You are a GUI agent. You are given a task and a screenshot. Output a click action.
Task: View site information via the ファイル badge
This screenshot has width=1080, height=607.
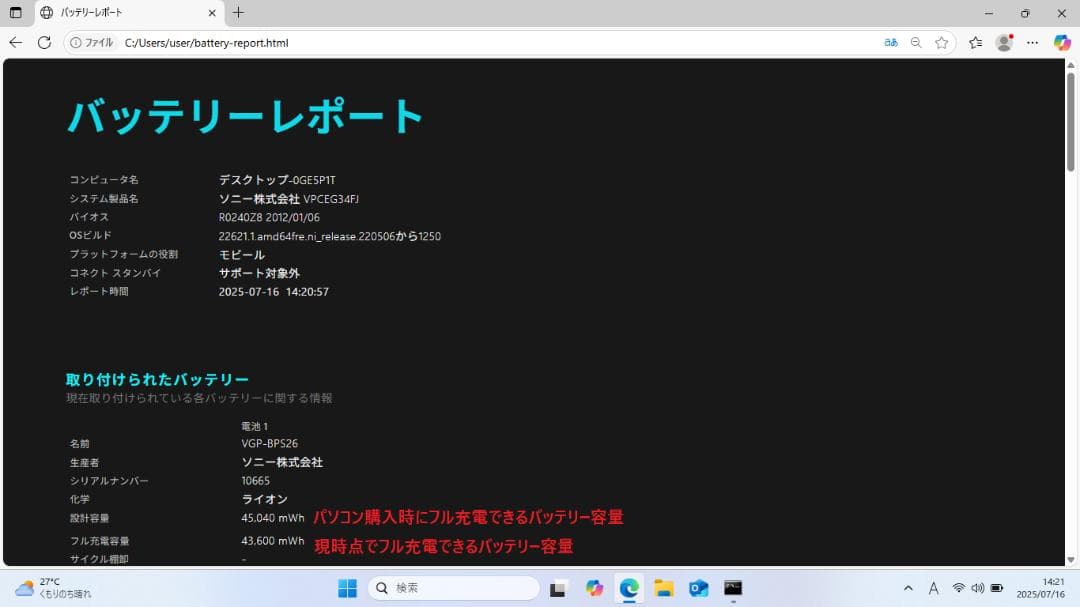91,43
